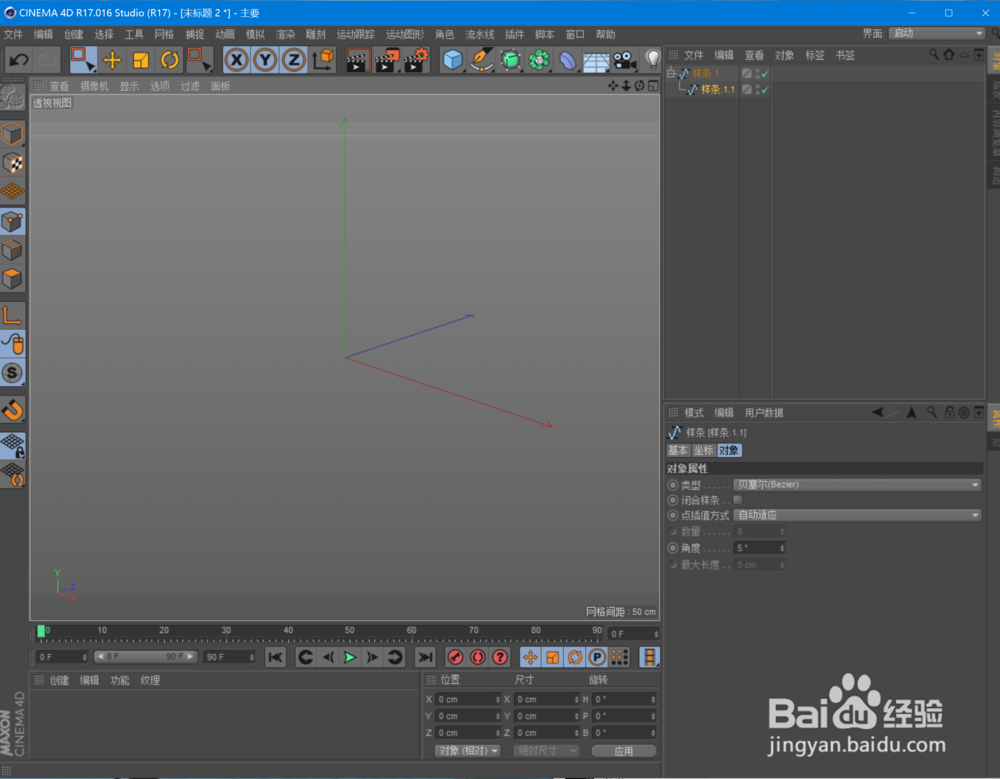The width and height of the screenshot is (1000, 779).
Task: Add a Light object
Action: 652,61
